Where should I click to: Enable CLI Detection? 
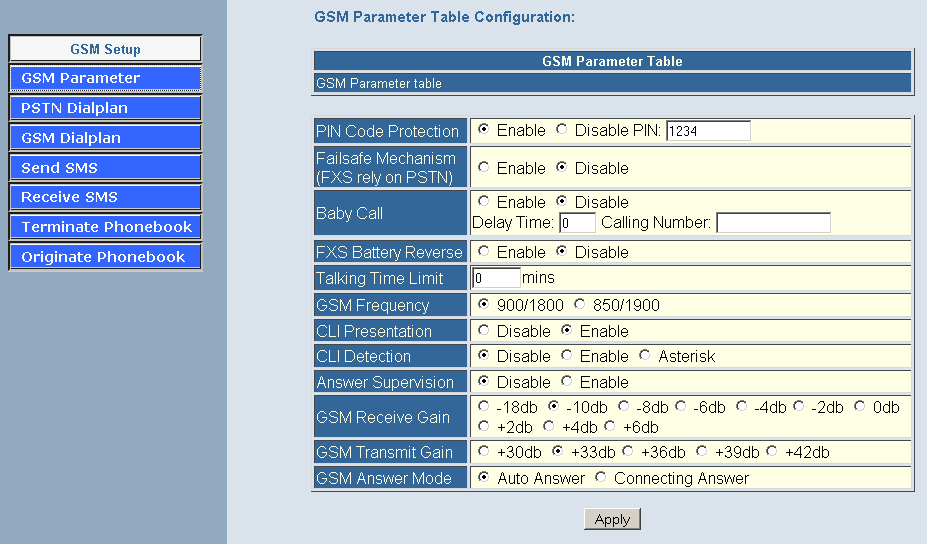pos(566,355)
